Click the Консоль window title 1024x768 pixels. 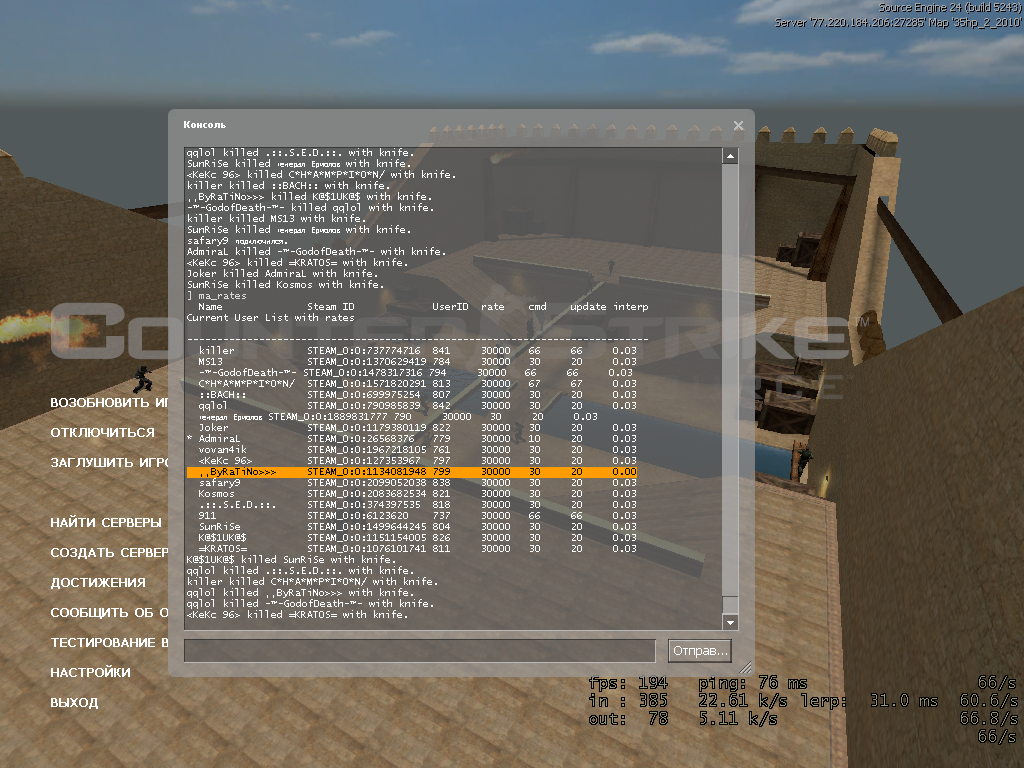tap(204, 125)
